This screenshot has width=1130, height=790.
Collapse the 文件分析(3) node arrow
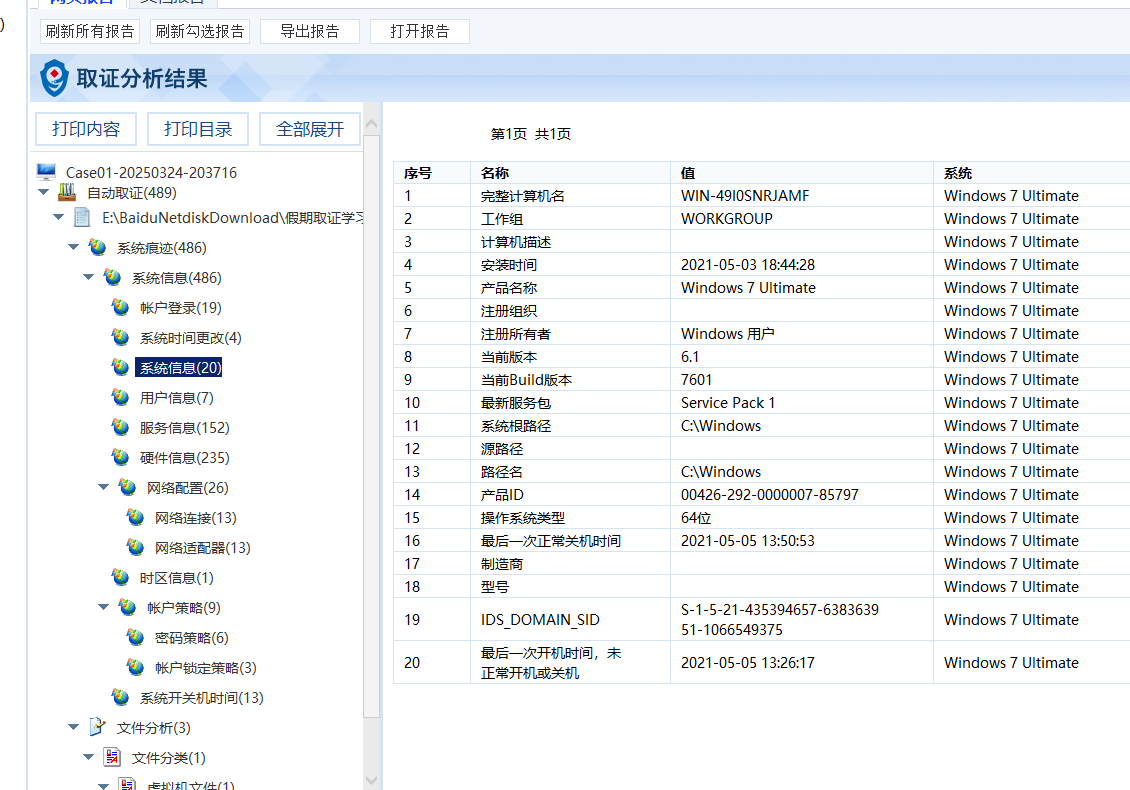(74, 727)
